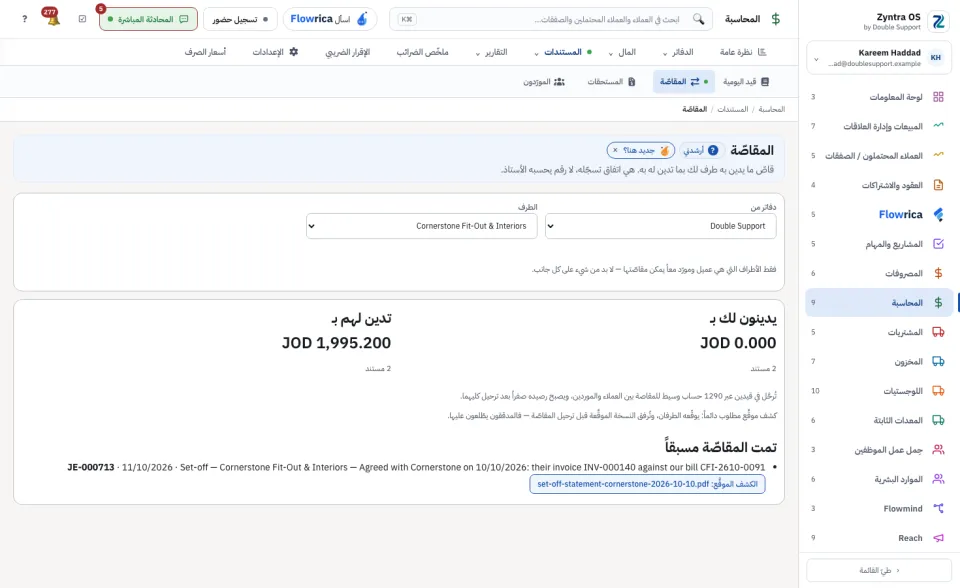Open المشتريات truck icon in sidebar

point(938,332)
